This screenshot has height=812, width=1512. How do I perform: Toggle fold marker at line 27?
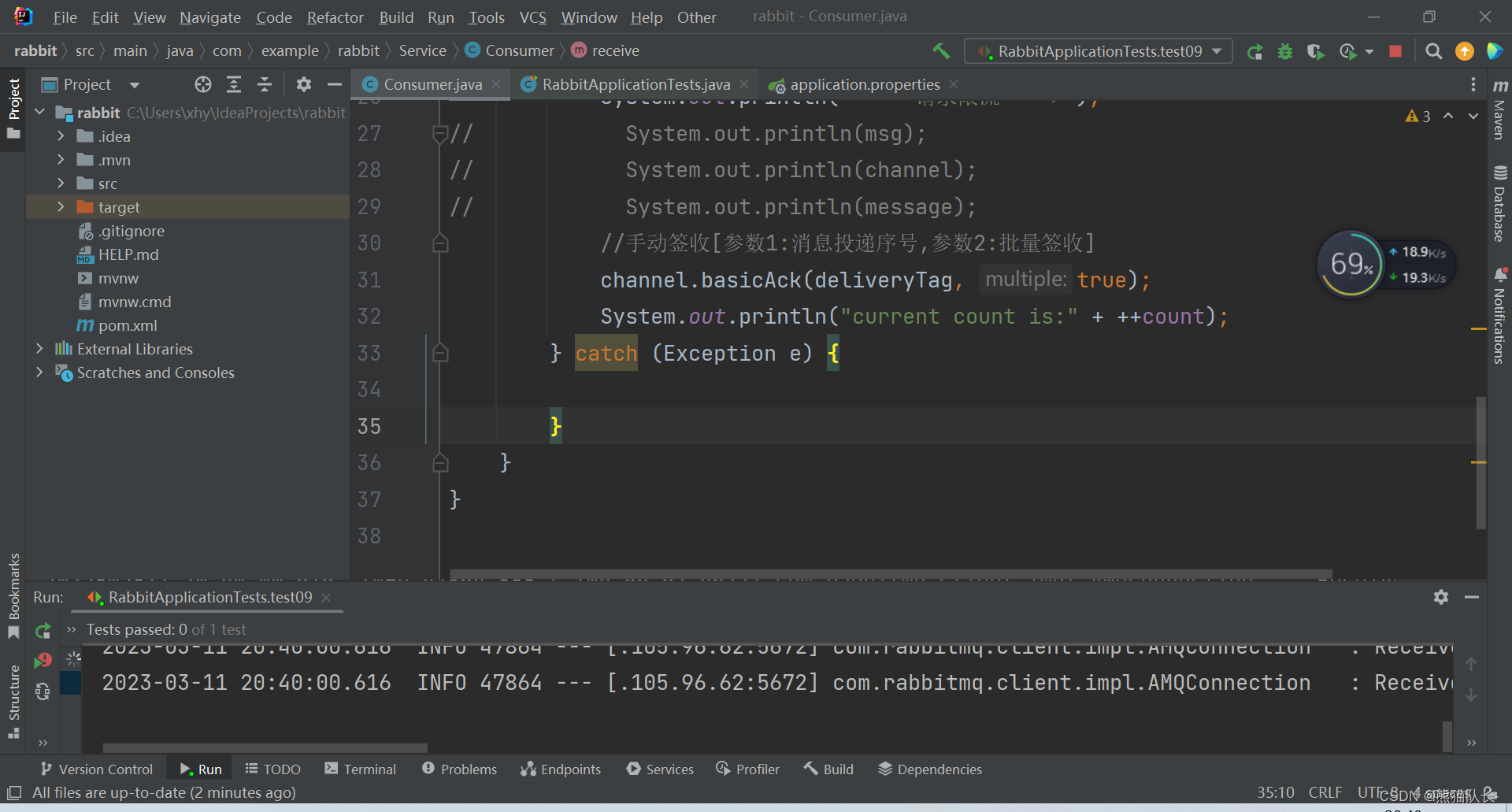[x=440, y=134]
